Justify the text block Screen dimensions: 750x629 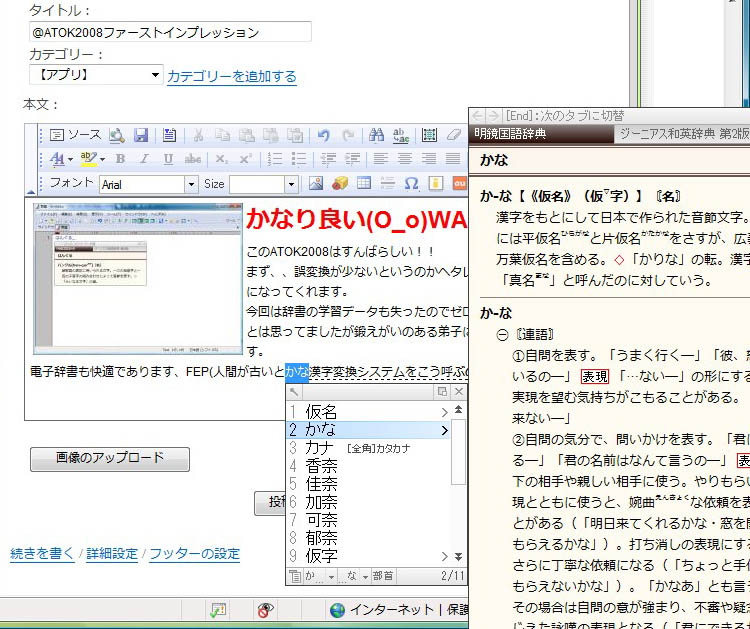[x=453, y=159]
